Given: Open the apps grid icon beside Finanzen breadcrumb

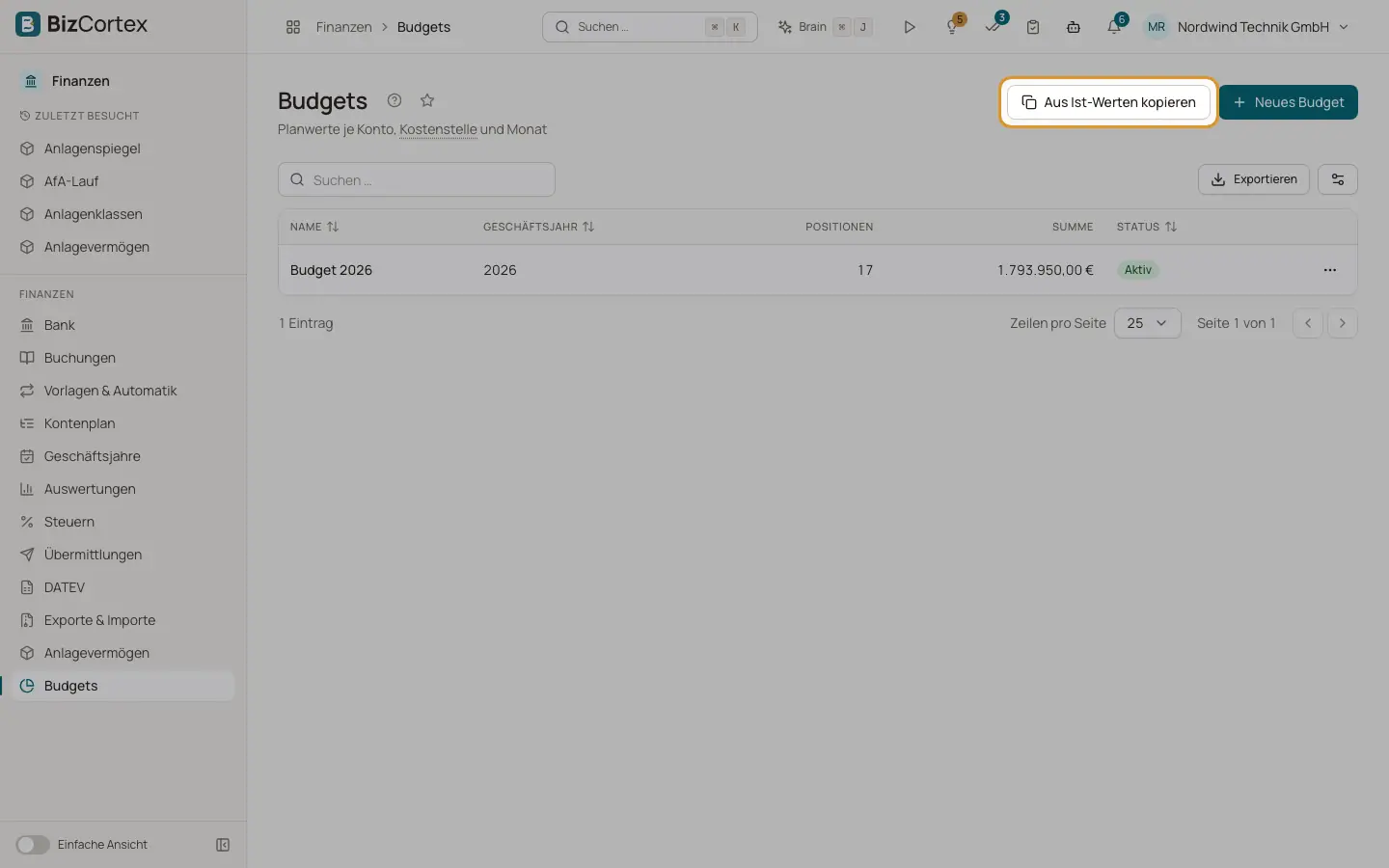Looking at the screenshot, I should 293,27.
